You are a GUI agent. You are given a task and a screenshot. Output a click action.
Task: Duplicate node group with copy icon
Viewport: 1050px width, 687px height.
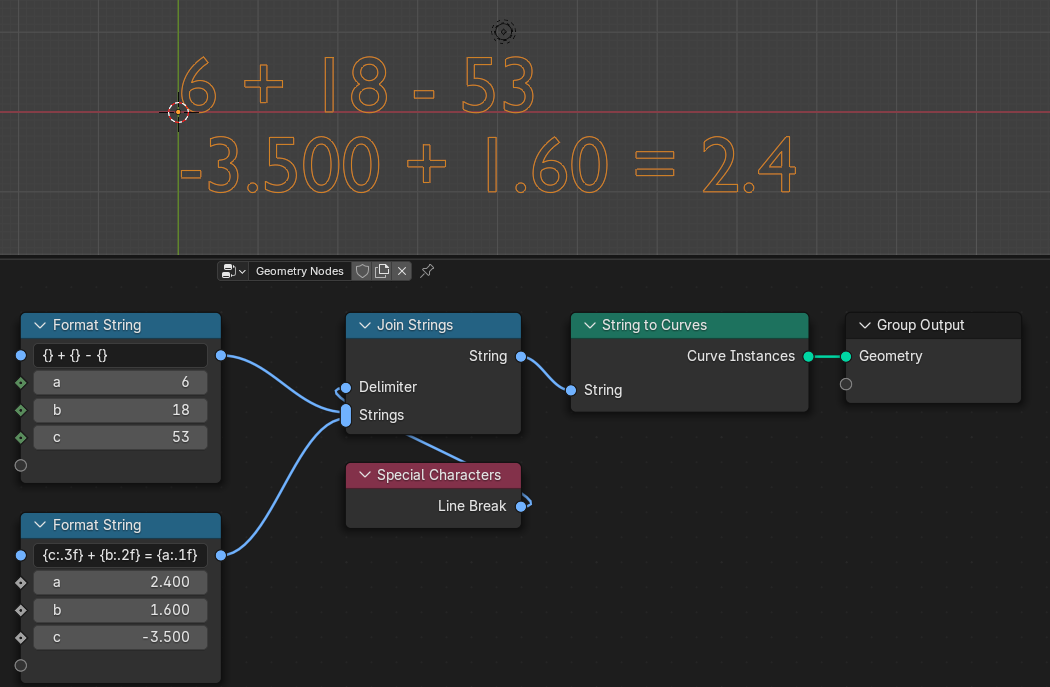tap(382, 271)
